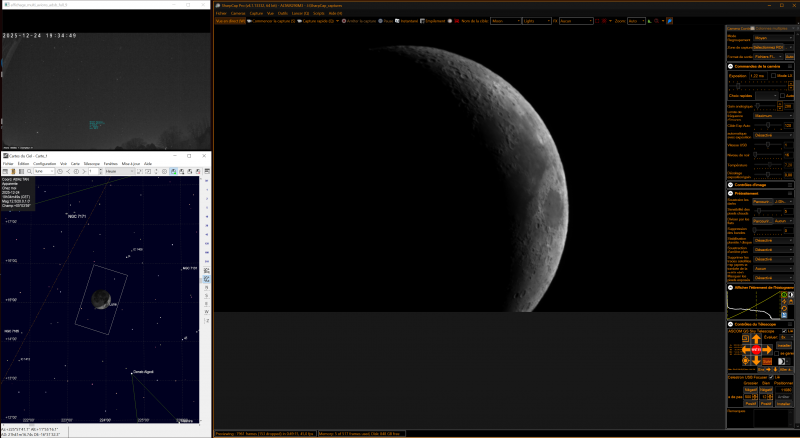Slew telescope right with the right arrow
800x438 pixels.
(767, 350)
